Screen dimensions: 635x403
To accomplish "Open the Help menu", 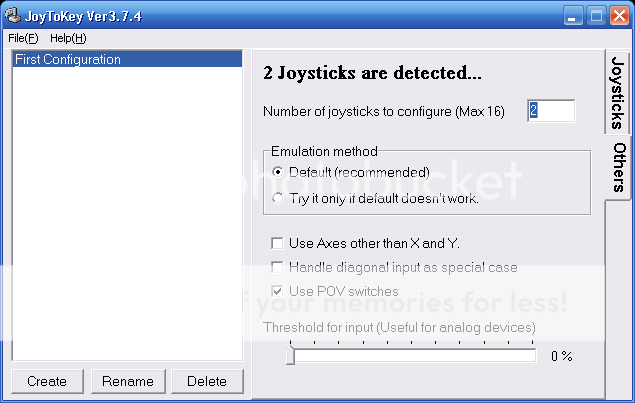I will pos(68,38).
